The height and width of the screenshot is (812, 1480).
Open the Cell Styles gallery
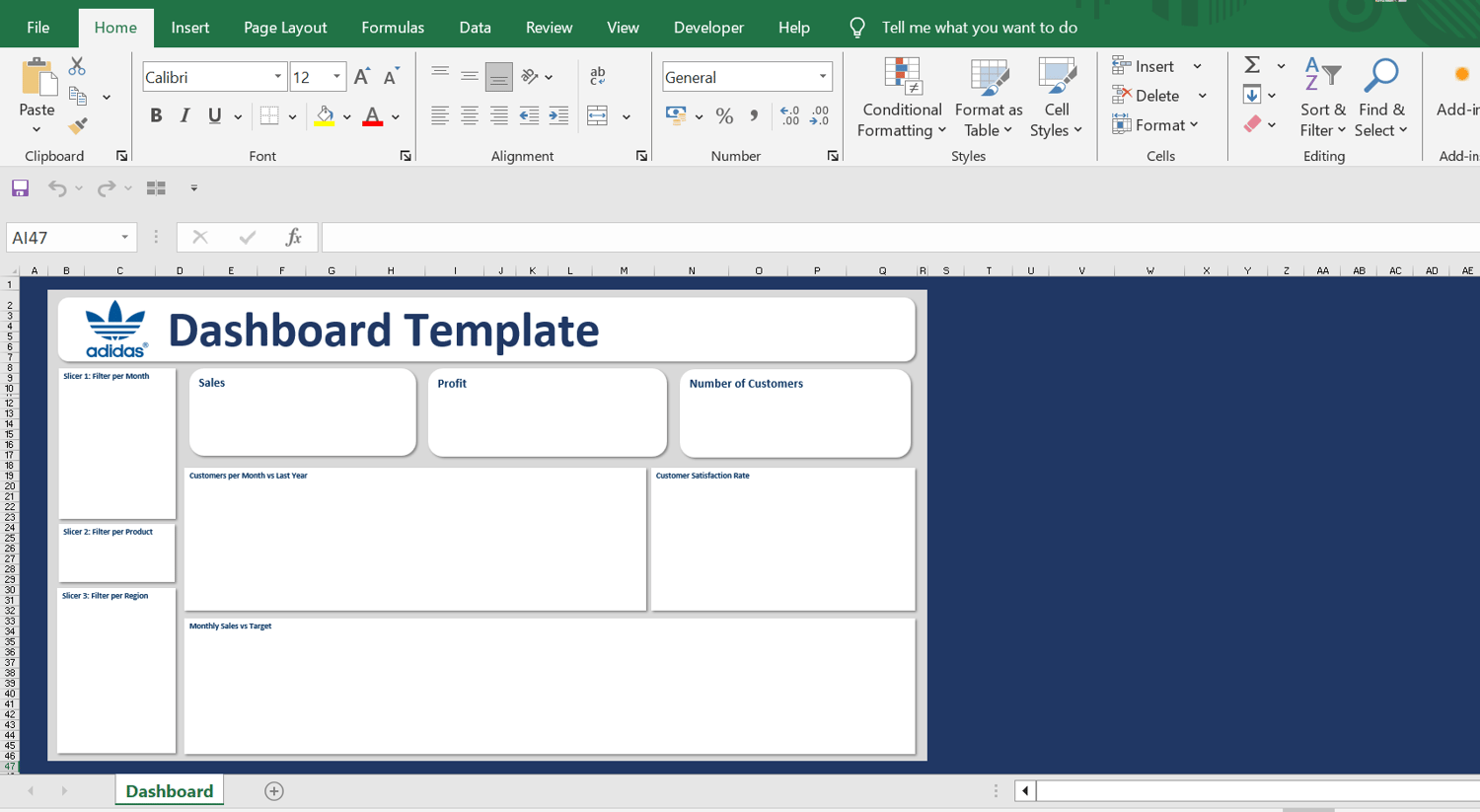pos(1056,97)
